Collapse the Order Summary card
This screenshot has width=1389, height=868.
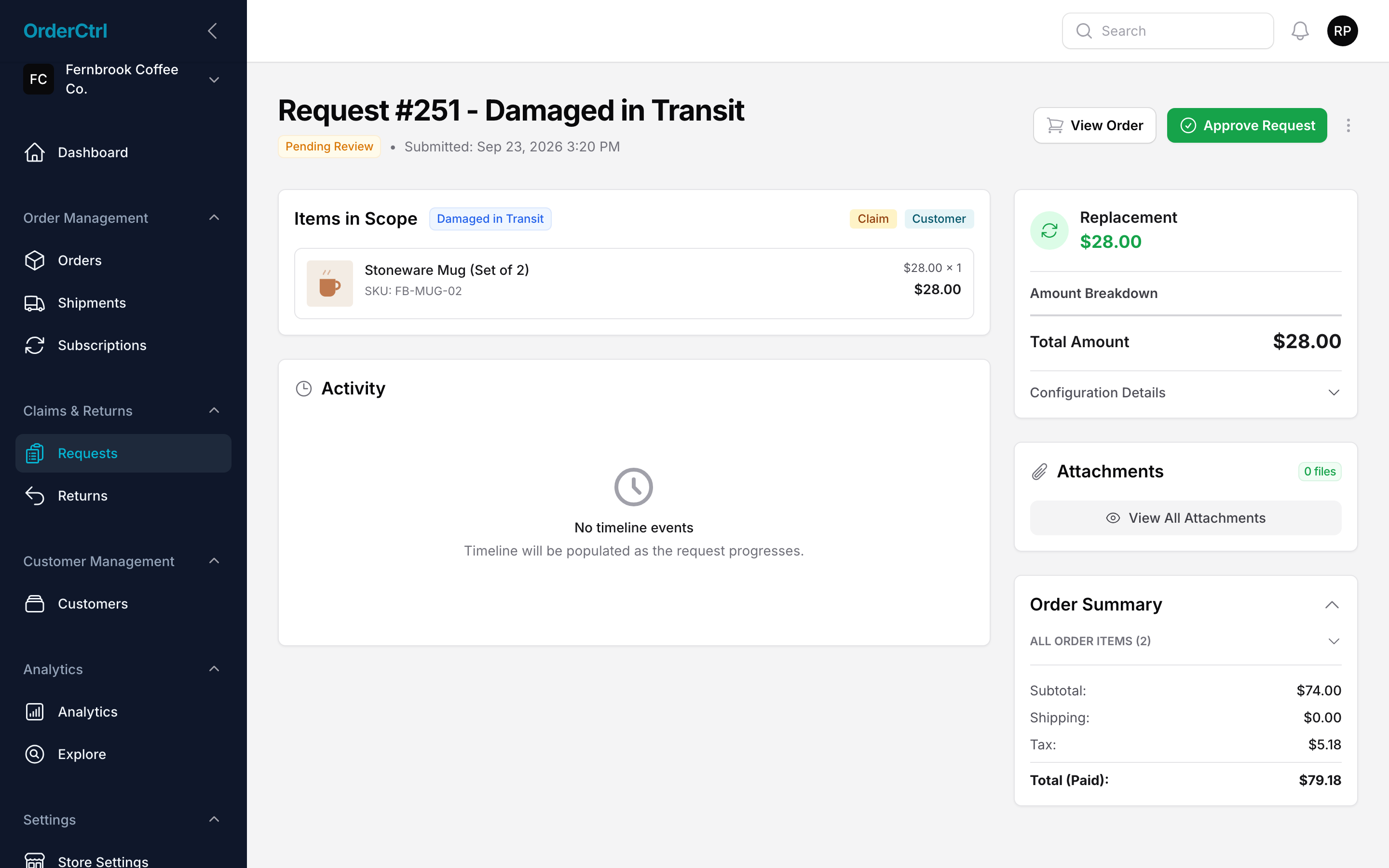click(1332, 605)
